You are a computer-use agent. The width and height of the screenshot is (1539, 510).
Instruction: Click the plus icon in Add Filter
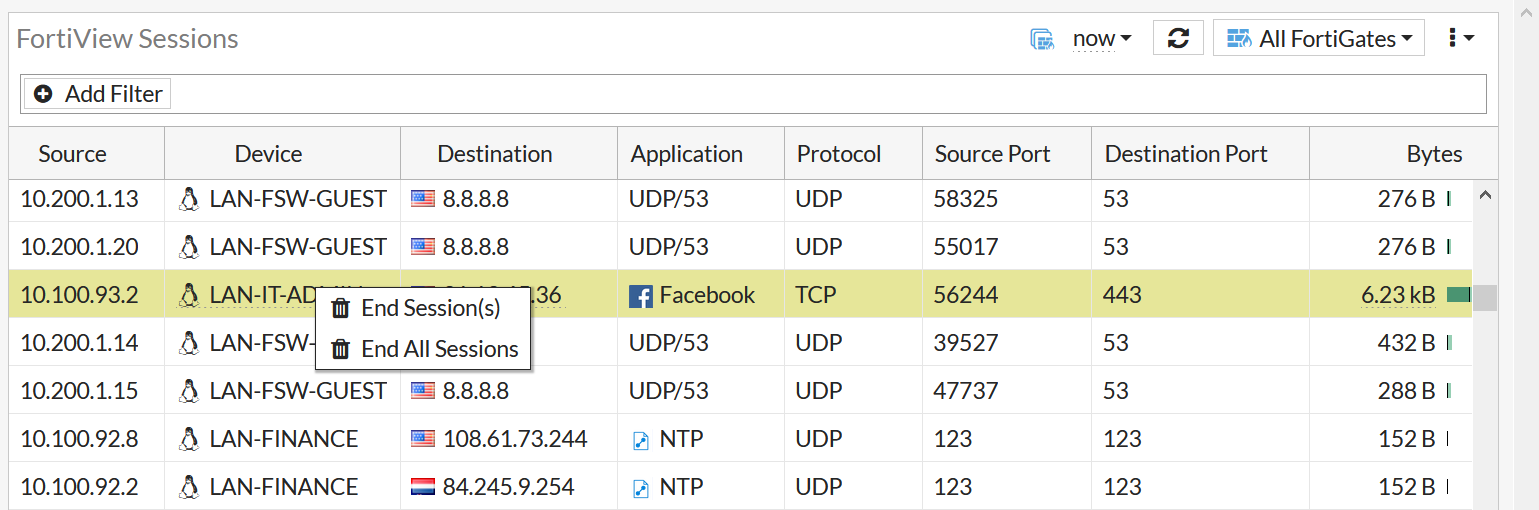click(43, 94)
